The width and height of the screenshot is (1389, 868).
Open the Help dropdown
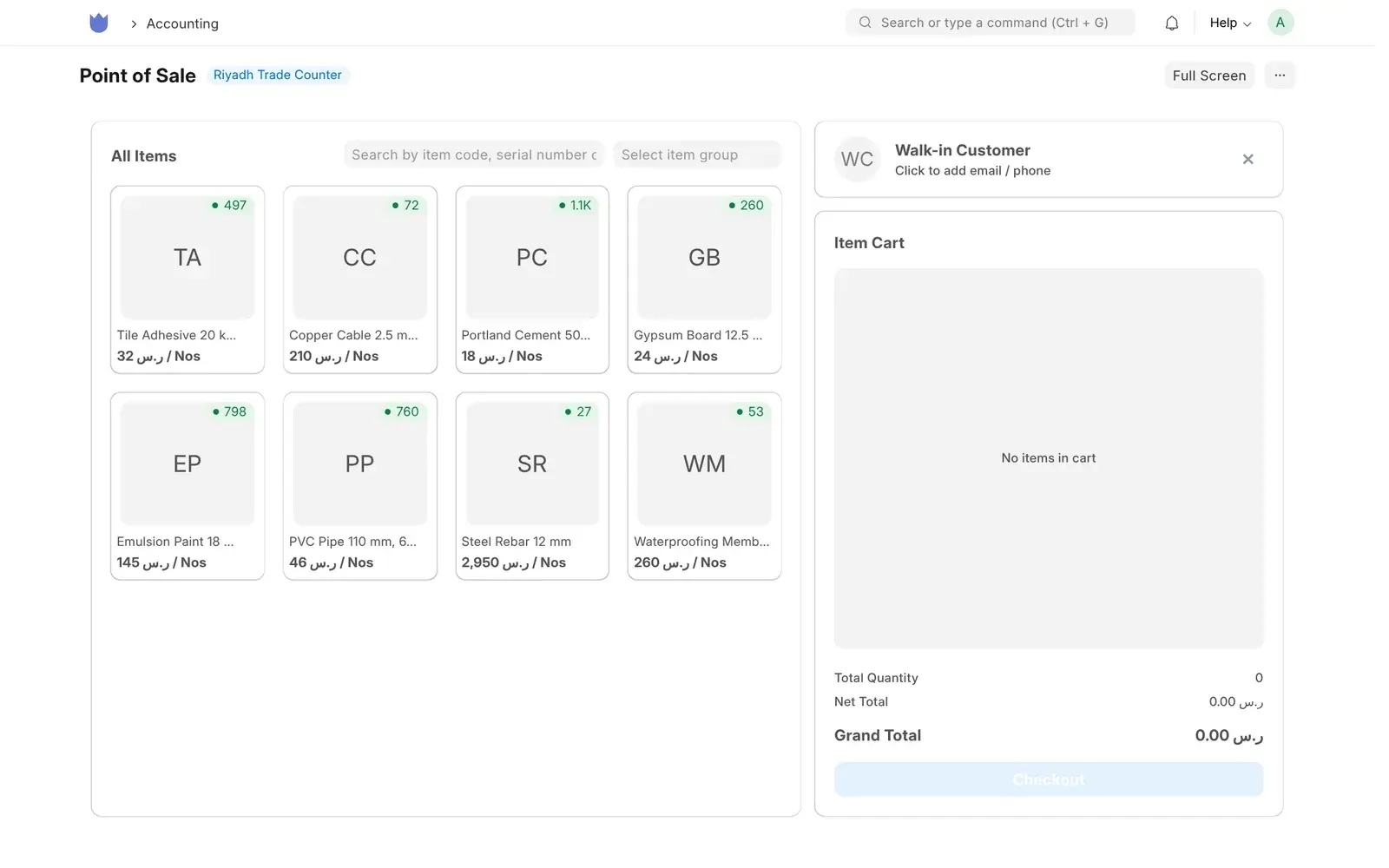click(1230, 23)
